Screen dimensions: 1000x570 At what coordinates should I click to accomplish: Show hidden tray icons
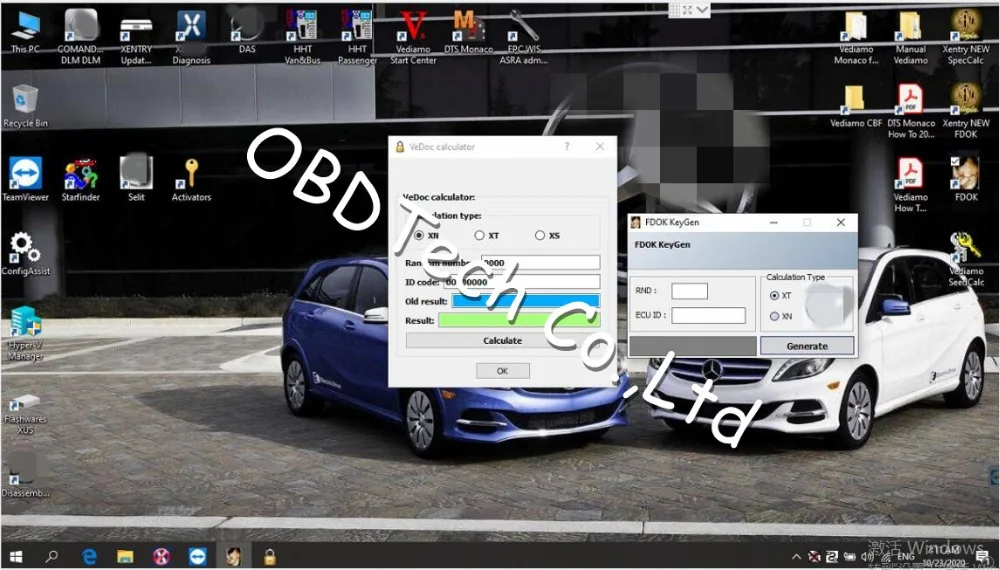point(797,557)
